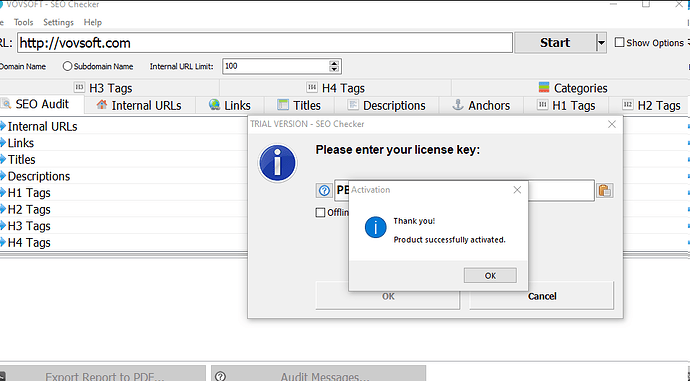Click the question icon on Audit Messages
The image size is (690, 381).
point(220,376)
